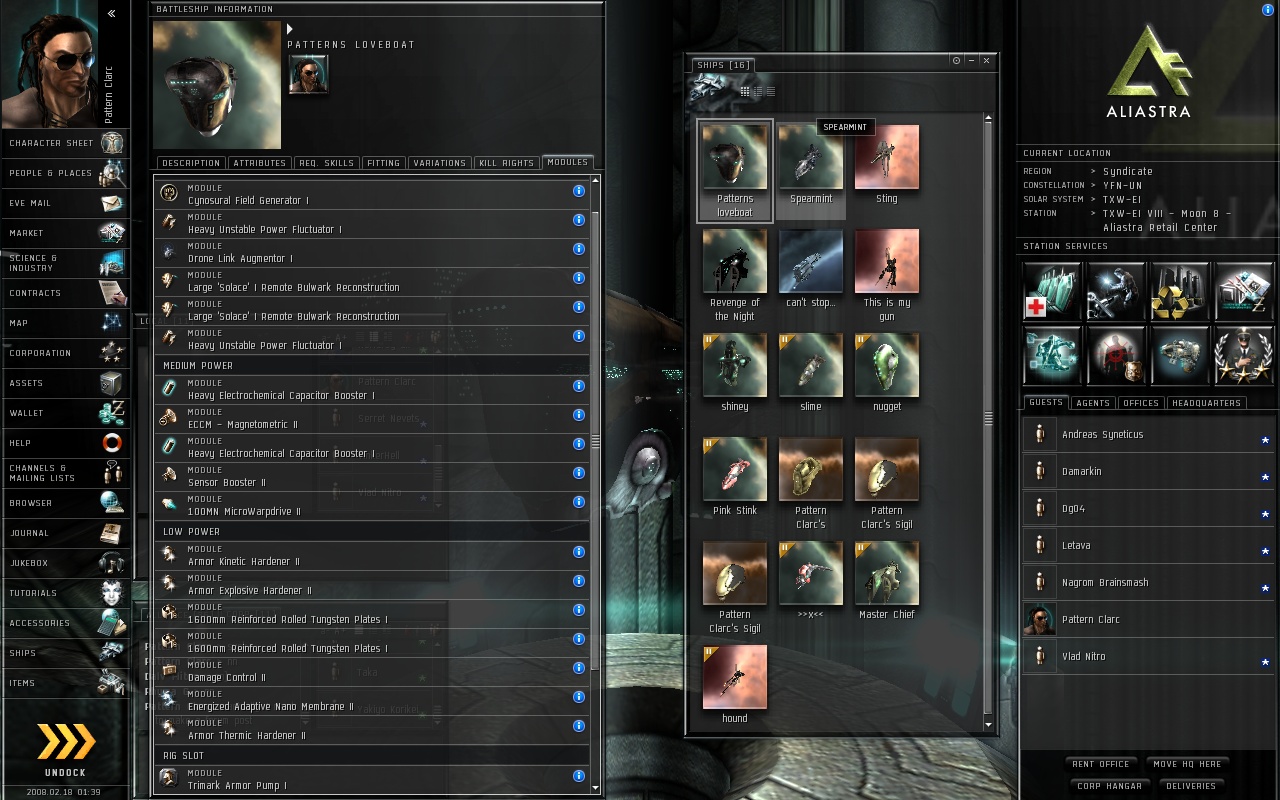
Task: Open the bounty office target-and-badge service
Action: [x=1116, y=355]
